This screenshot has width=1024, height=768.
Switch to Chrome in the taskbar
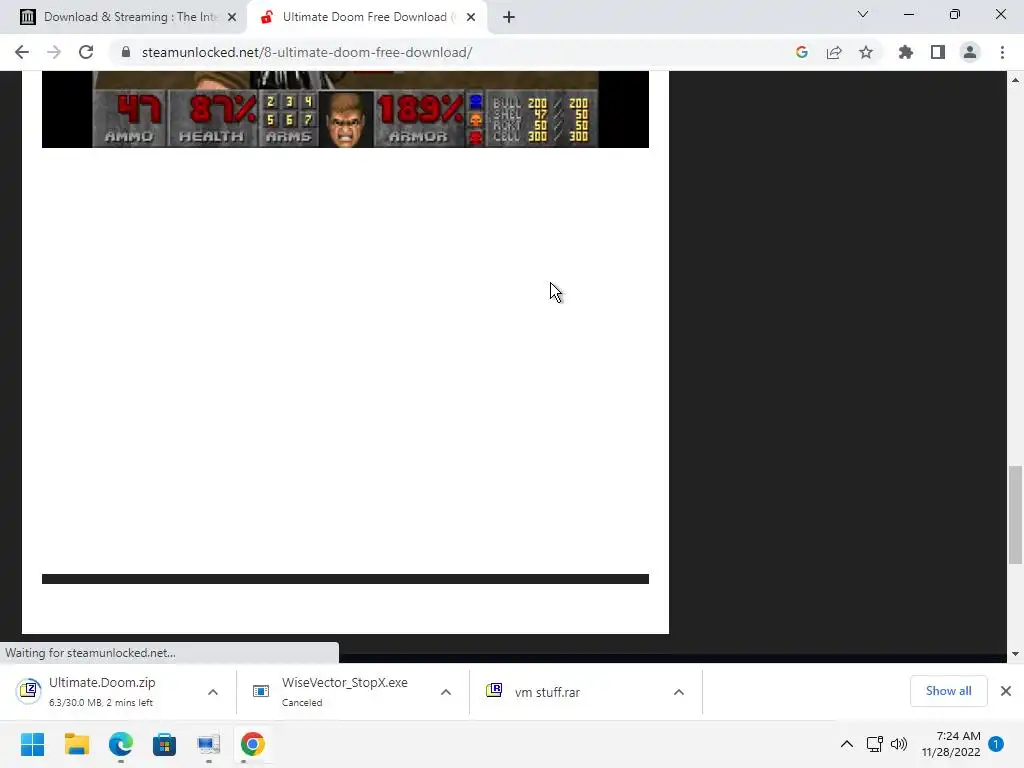point(253,744)
